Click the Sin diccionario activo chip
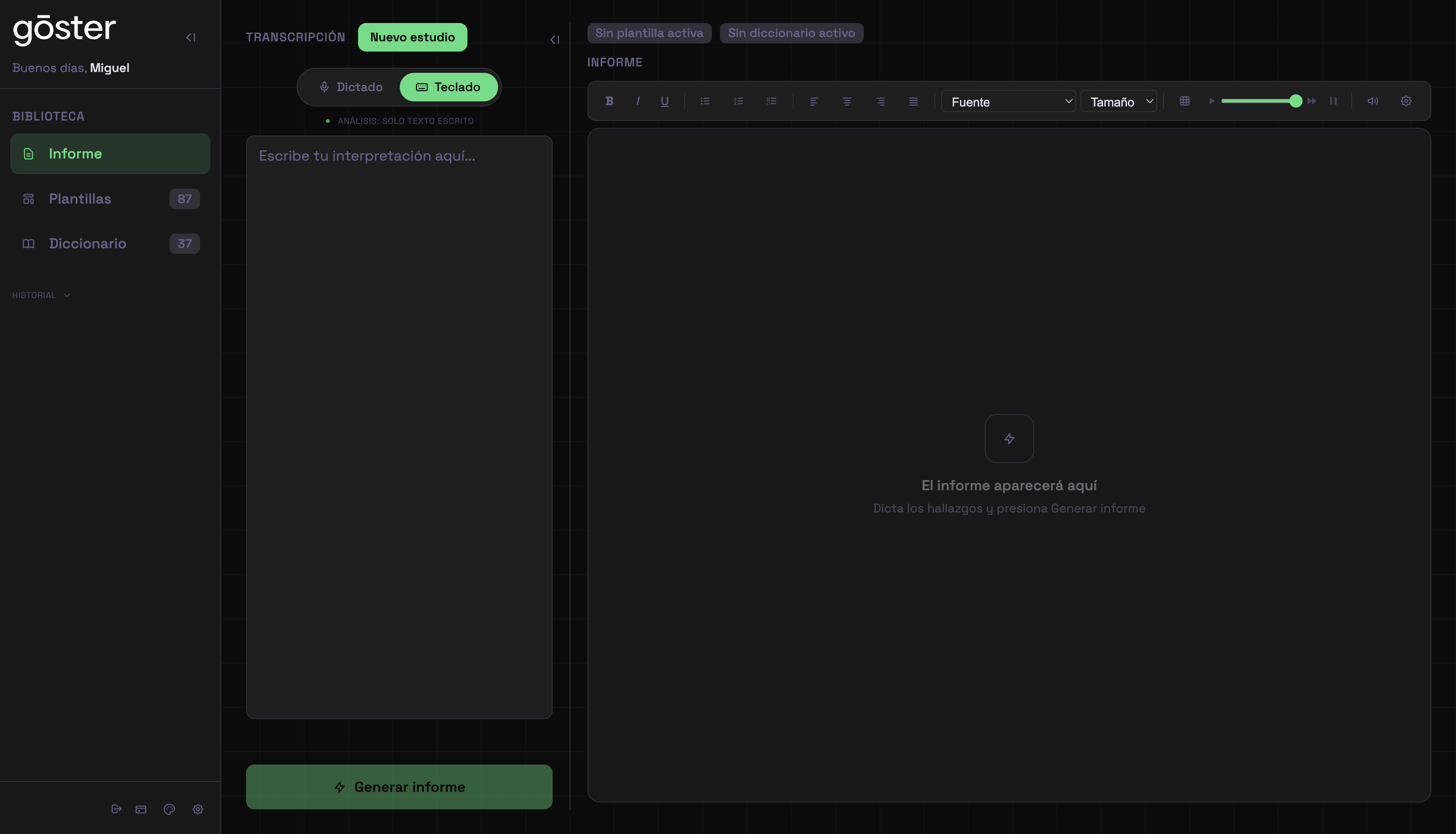1456x834 pixels. coord(791,33)
